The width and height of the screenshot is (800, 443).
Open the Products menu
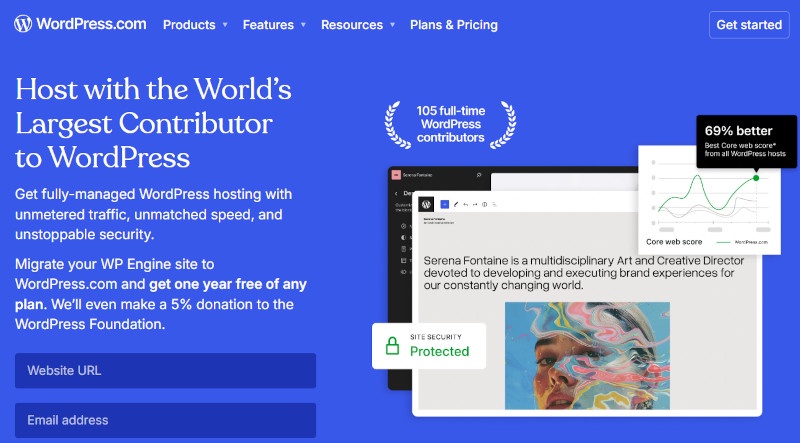(x=189, y=25)
